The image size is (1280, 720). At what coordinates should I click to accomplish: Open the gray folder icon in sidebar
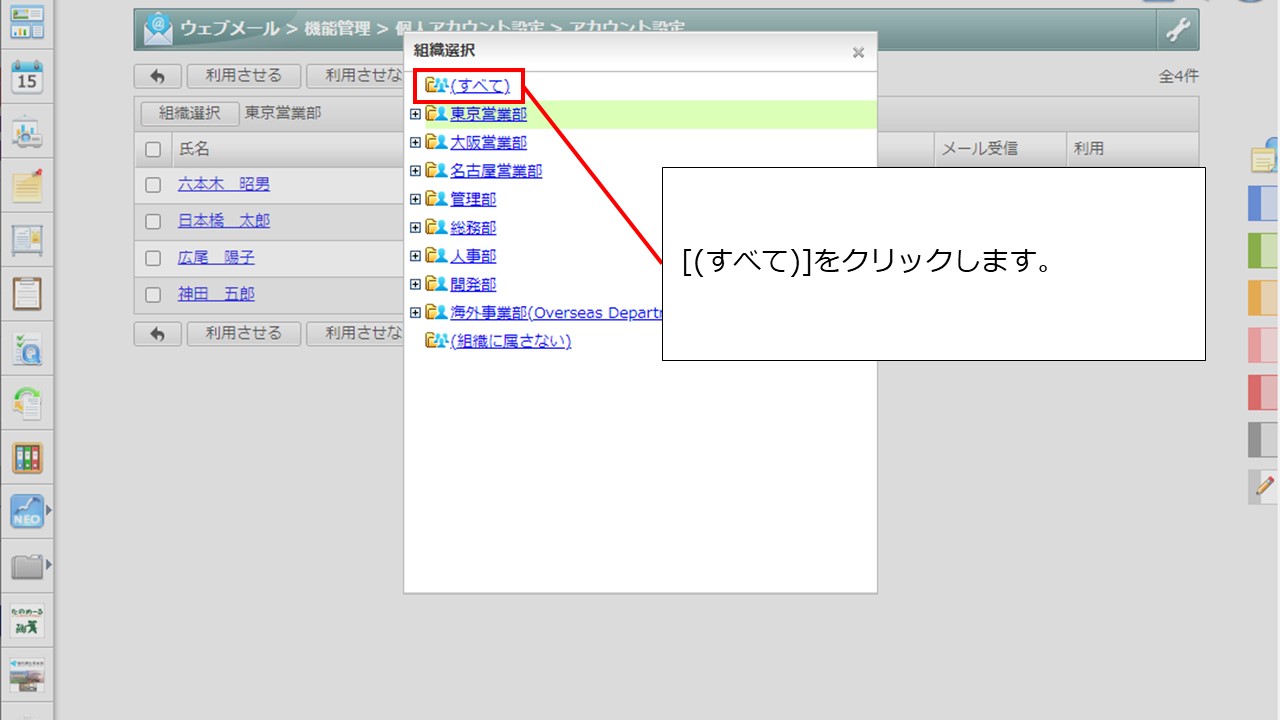coord(27,567)
